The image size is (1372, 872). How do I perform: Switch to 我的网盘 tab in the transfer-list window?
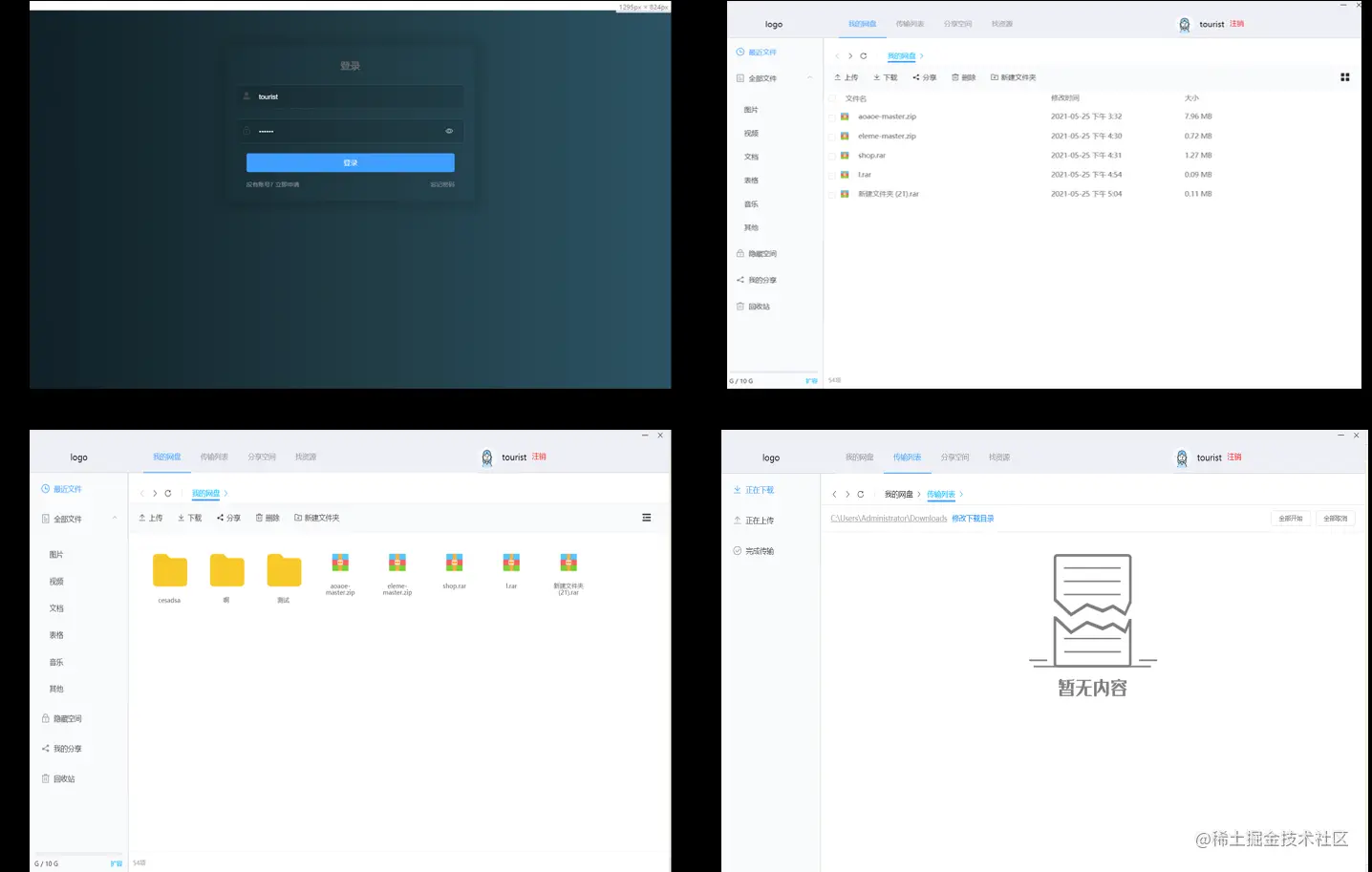click(860, 457)
